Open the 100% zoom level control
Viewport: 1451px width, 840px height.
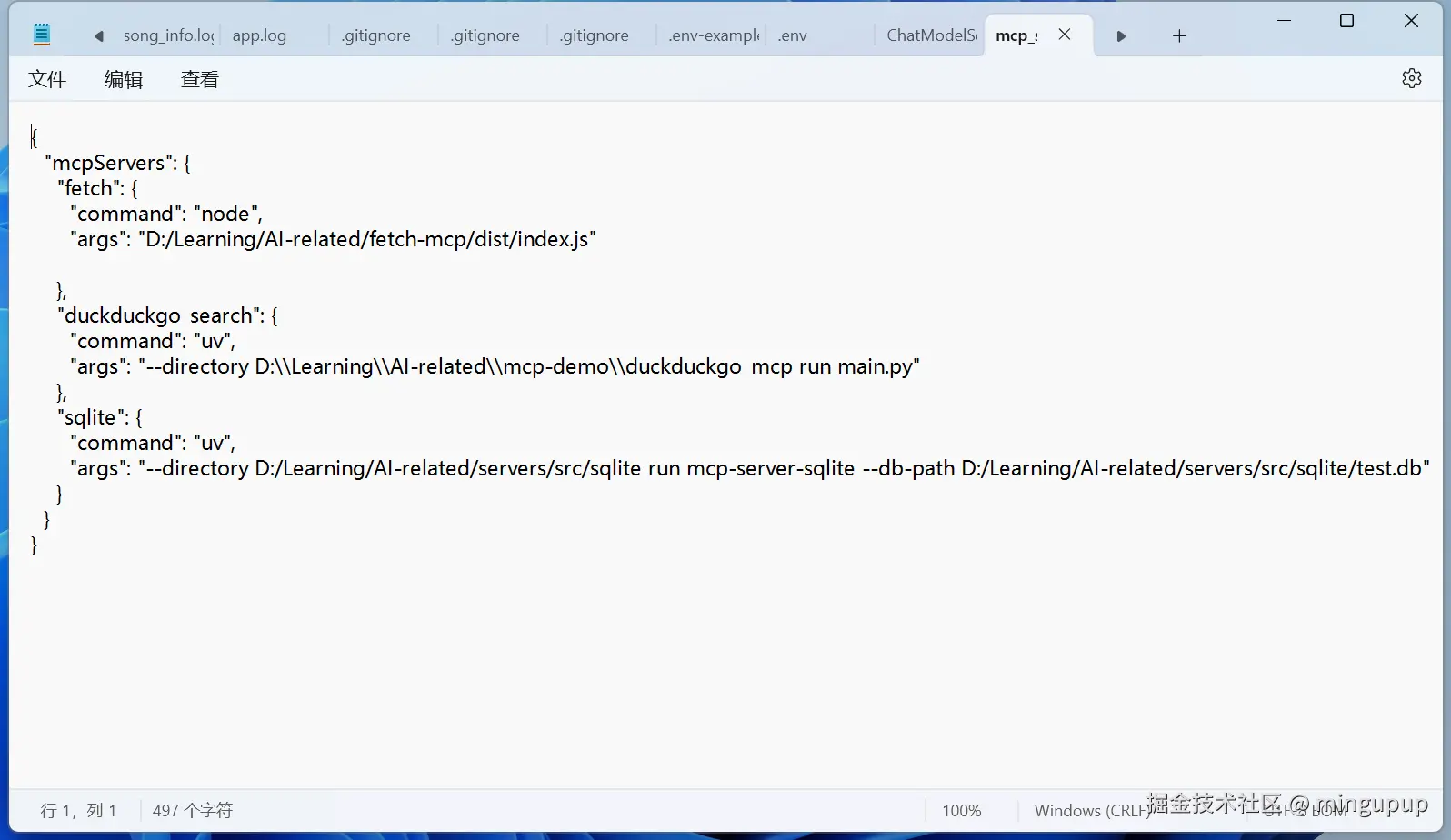pyautogui.click(x=961, y=810)
